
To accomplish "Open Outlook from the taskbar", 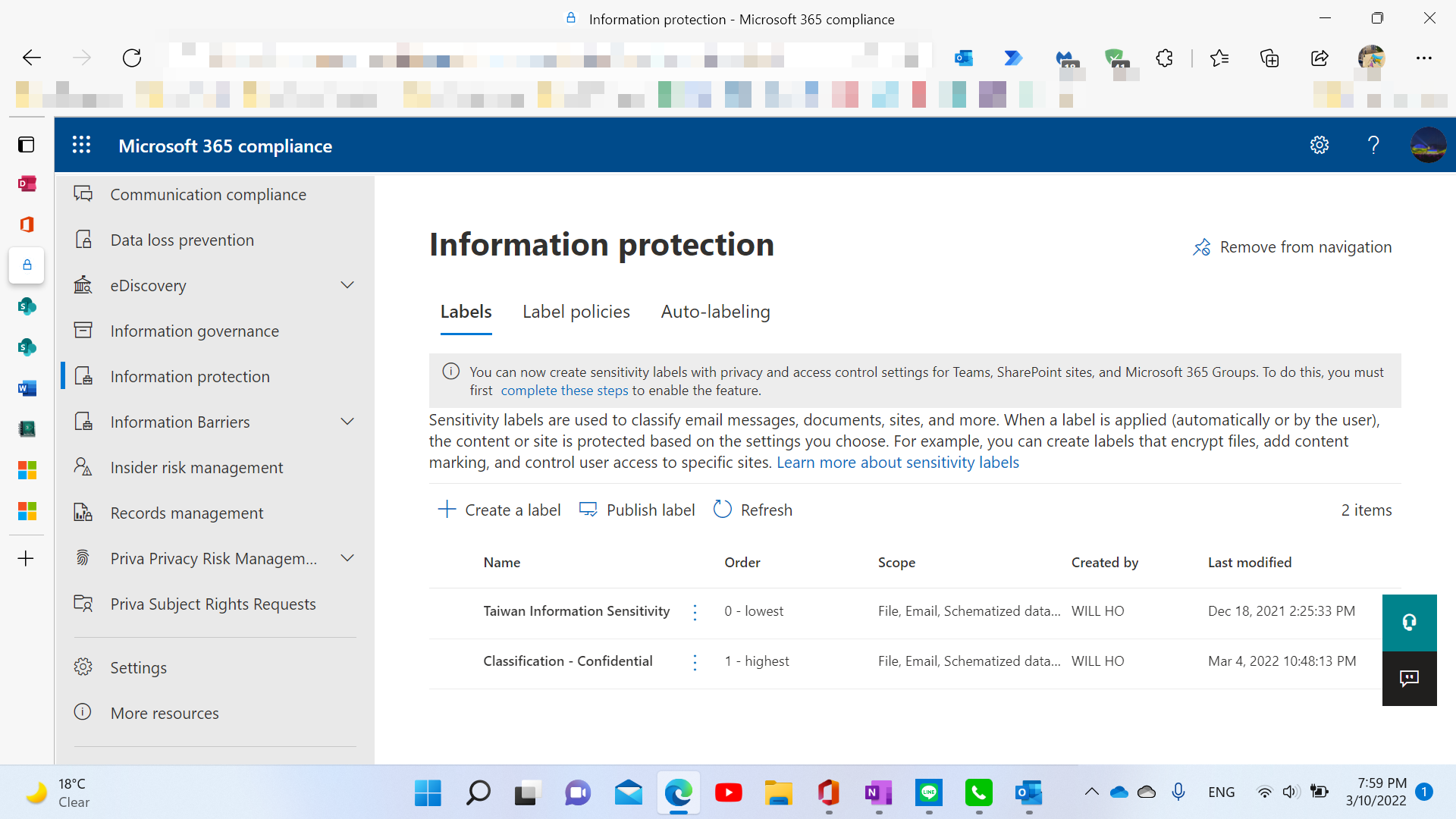I will pyautogui.click(x=1029, y=792).
